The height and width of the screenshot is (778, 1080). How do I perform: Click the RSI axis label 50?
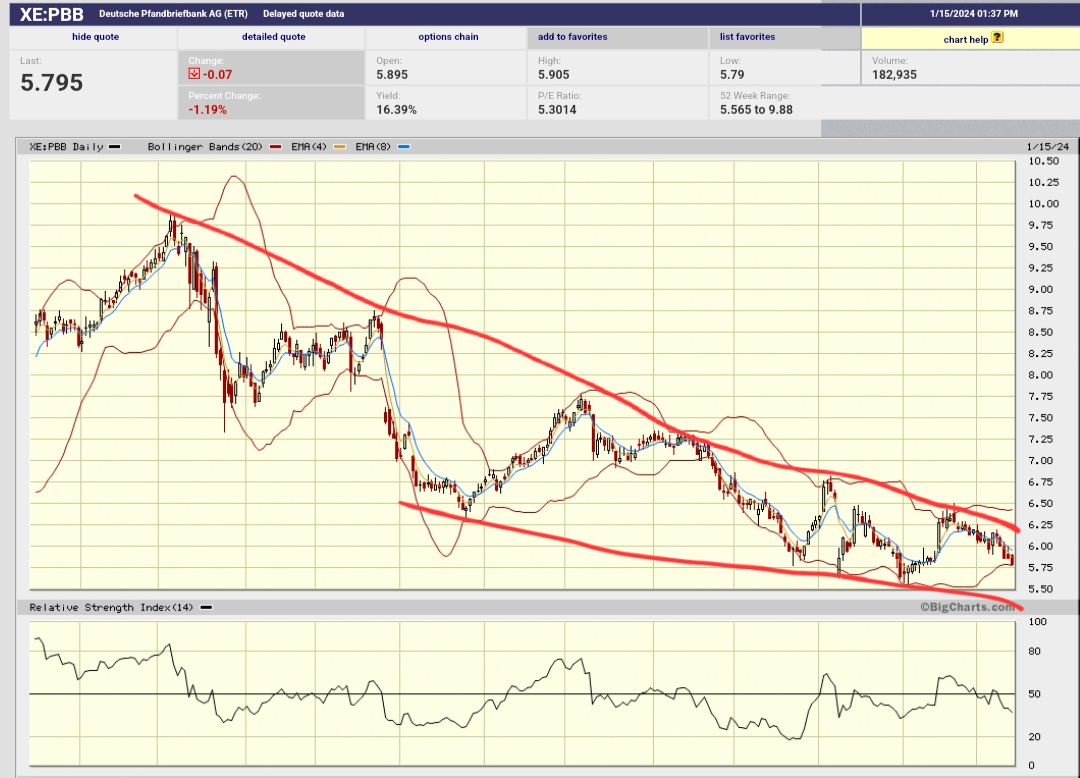pyautogui.click(x=1034, y=694)
